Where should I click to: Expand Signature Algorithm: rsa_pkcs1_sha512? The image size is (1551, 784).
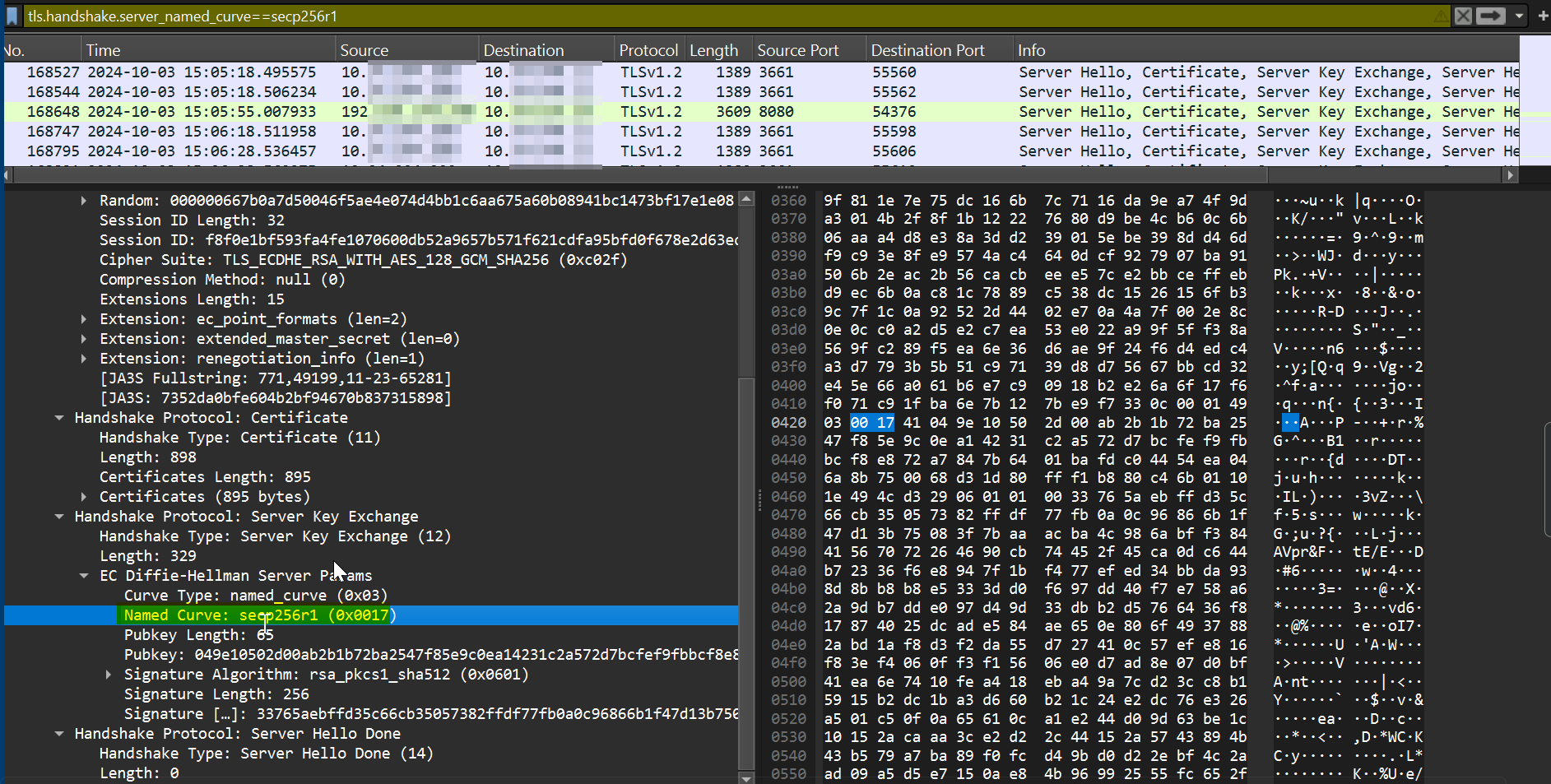[x=108, y=674]
